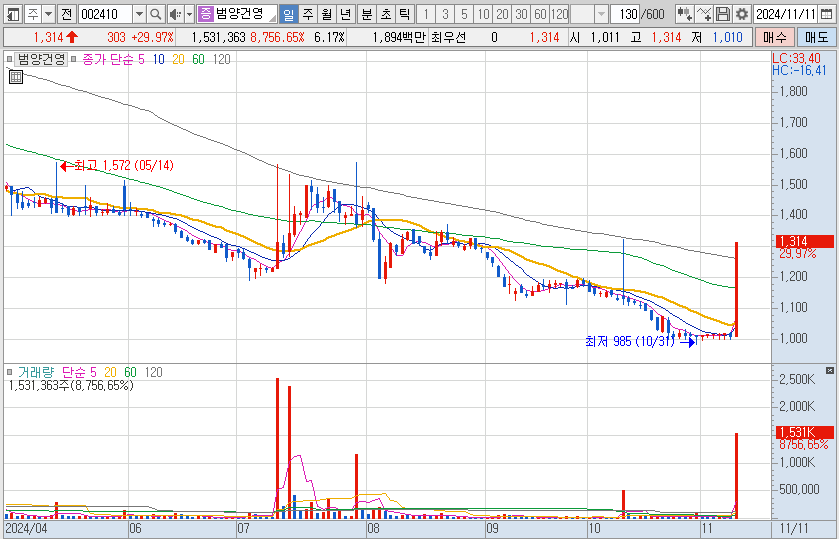Select the 10 moving average legend
Screen dimensions: 839x539
tap(158, 59)
